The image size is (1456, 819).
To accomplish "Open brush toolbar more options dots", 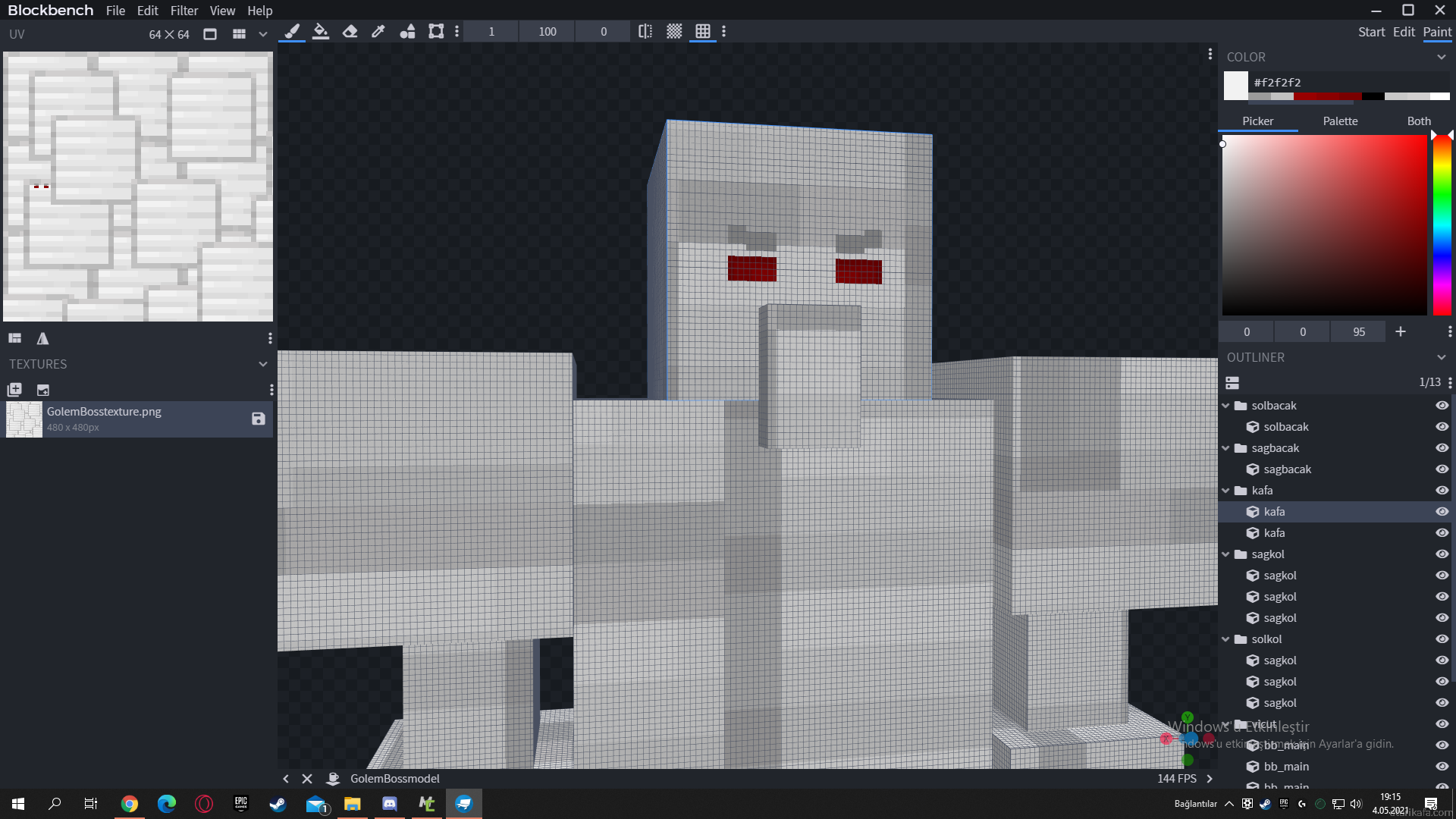I will pyautogui.click(x=457, y=31).
